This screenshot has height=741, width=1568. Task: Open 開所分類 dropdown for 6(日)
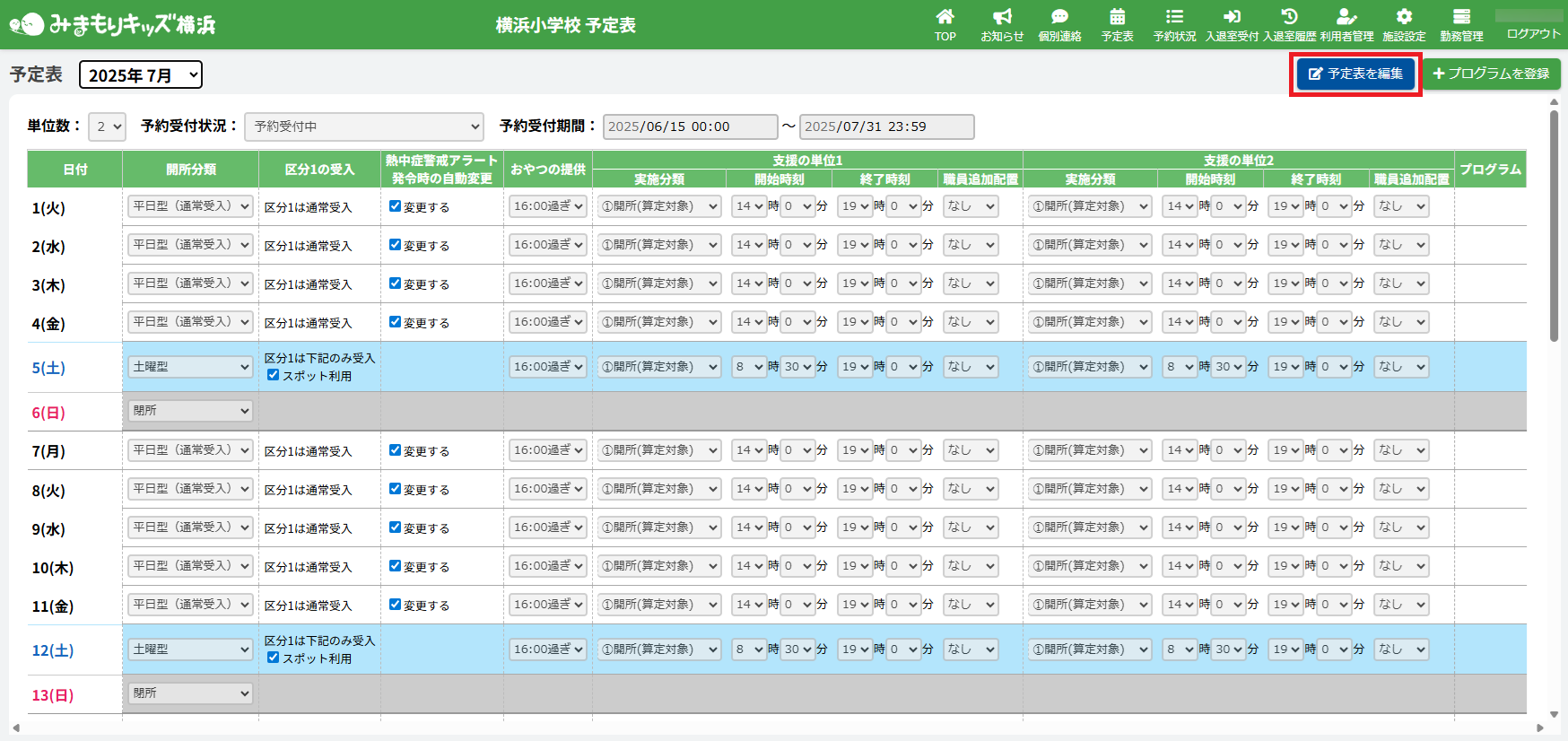(x=190, y=411)
